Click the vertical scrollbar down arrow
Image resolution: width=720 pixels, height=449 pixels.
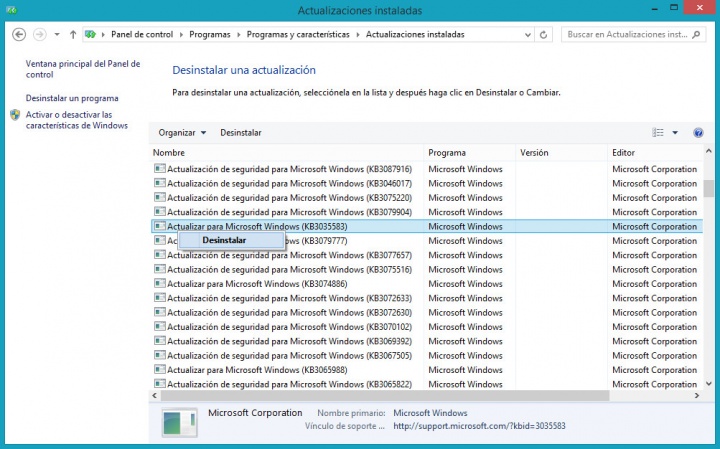(709, 384)
